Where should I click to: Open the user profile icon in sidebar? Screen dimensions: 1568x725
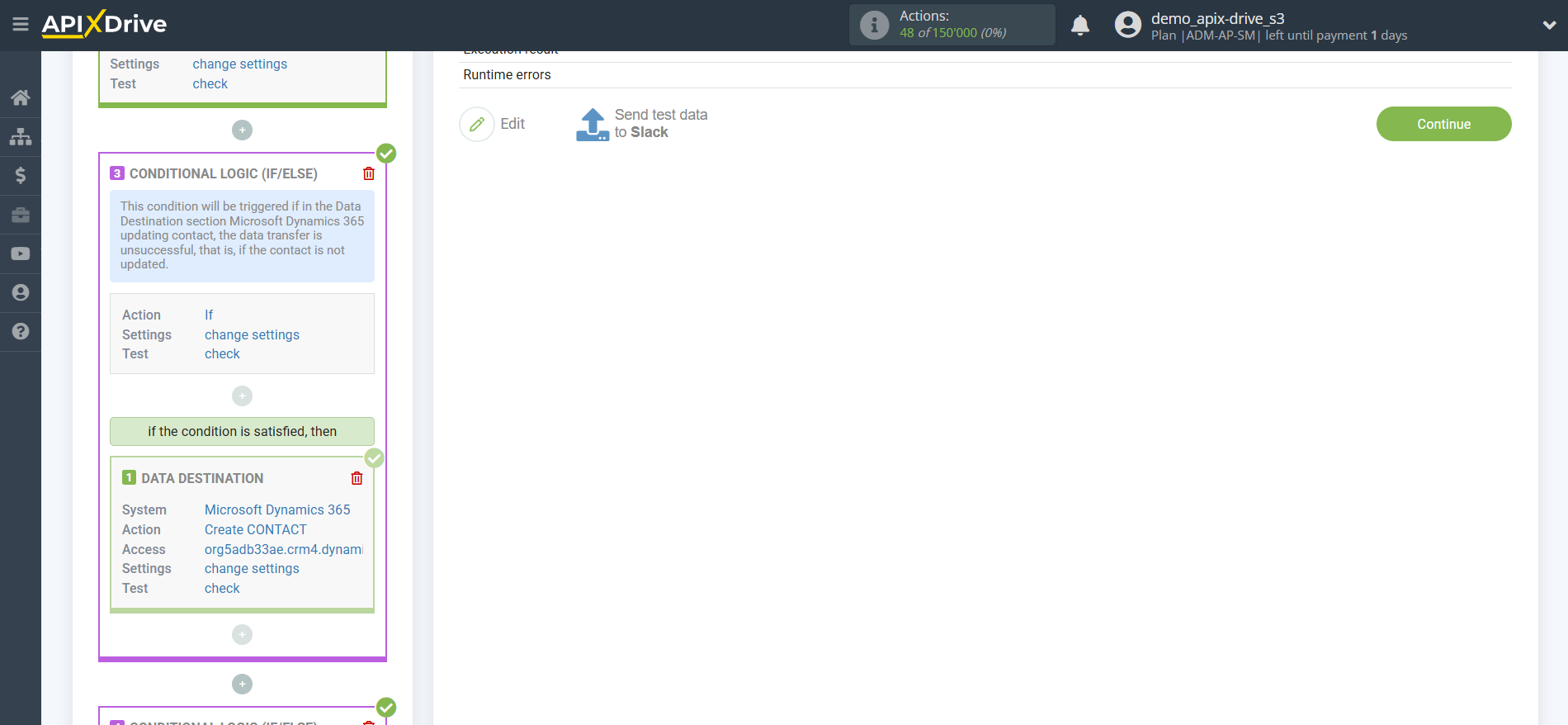click(x=21, y=292)
